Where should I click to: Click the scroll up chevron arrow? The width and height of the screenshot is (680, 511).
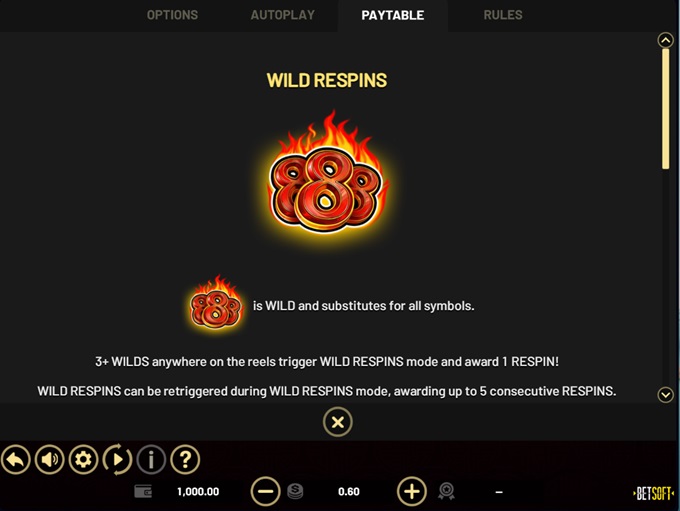(x=666, y=40)
